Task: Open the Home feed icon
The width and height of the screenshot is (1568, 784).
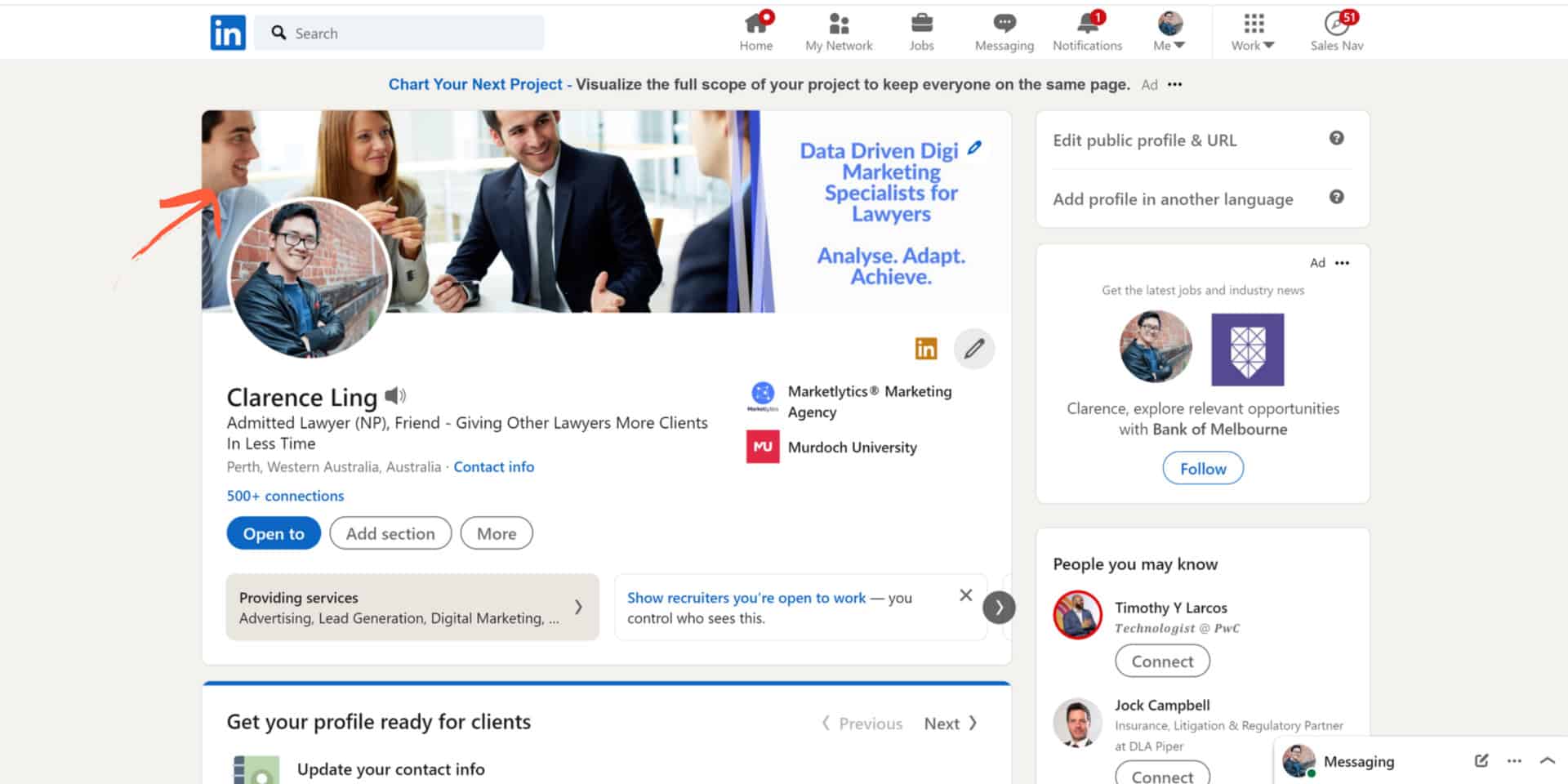Action: click(x=756, y=23)
